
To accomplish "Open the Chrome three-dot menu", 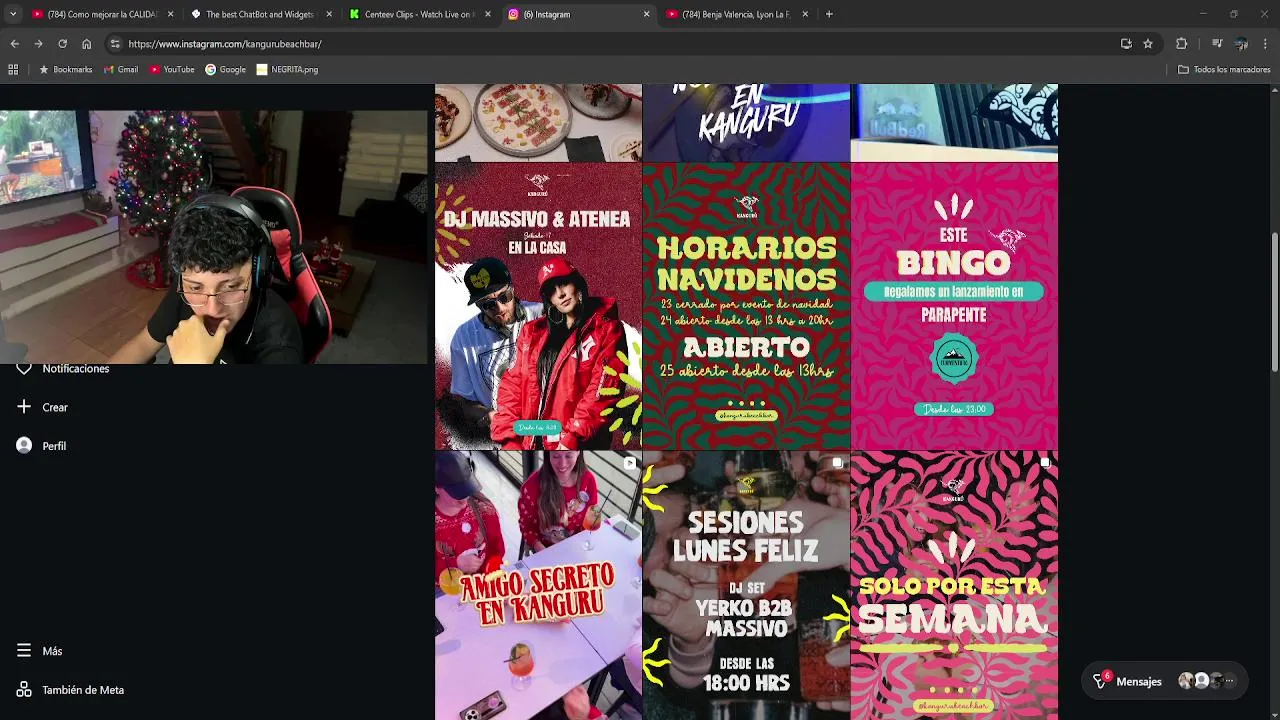I will (1266, 44).
